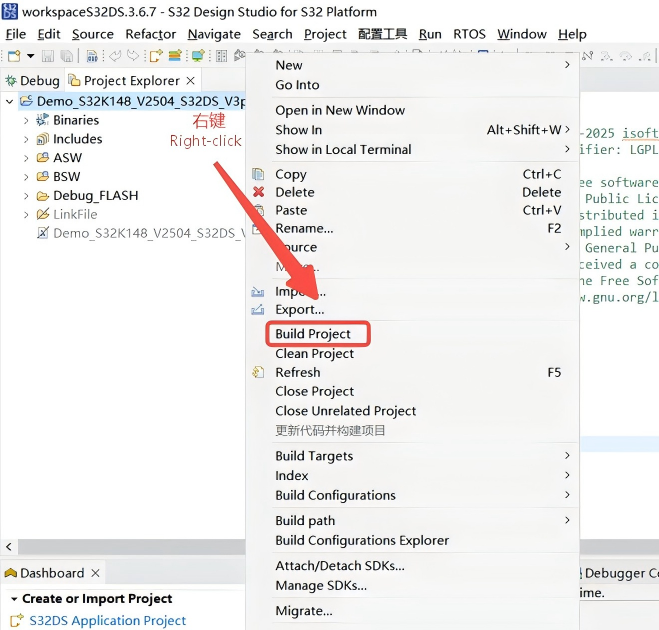Image resolution: width=659 pixels, height=630 pixels.
Task: Click the Save All toolbar icon
Action: pyautogui.click(x=66, y=55)
